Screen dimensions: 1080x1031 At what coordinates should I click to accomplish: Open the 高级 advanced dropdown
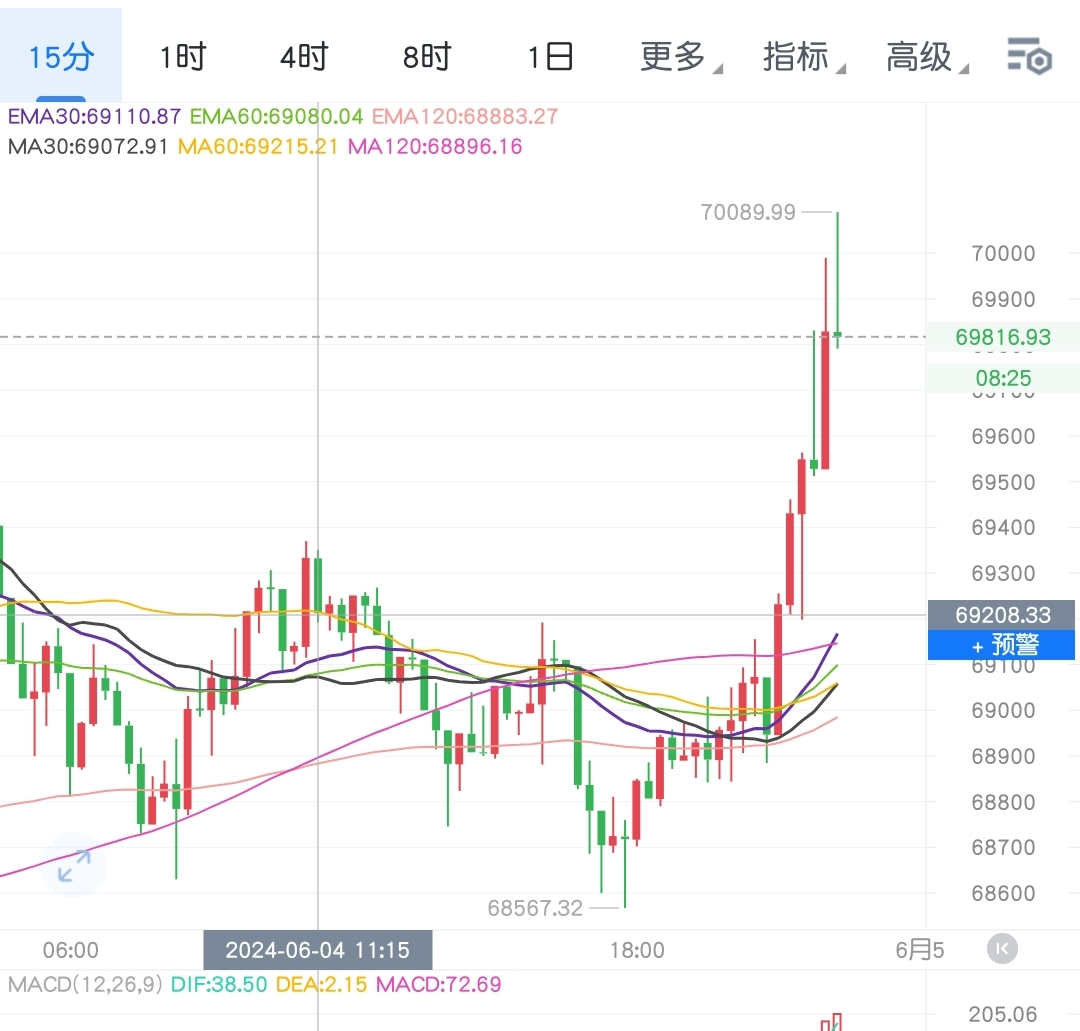tap(926, 56)
